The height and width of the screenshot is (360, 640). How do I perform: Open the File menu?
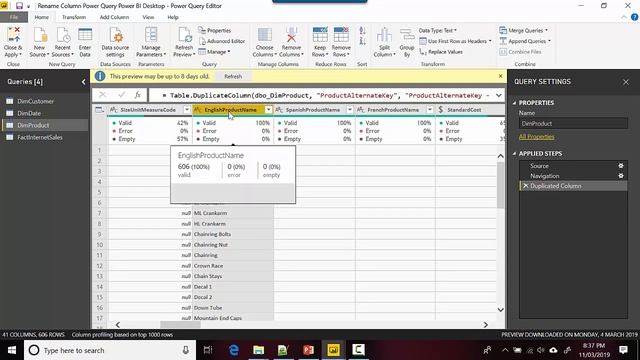coord(14,17)
